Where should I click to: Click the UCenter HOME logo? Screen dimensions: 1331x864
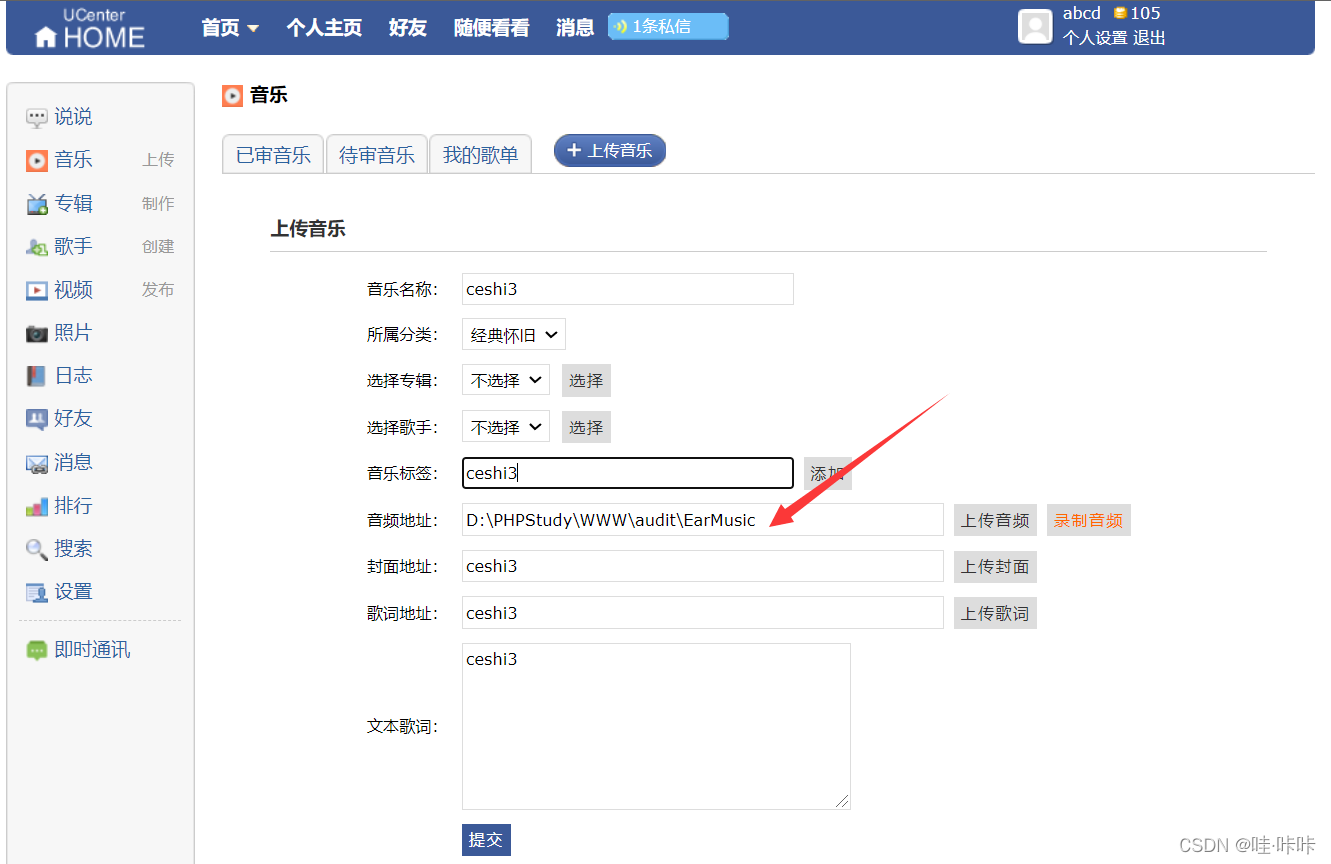90,27
